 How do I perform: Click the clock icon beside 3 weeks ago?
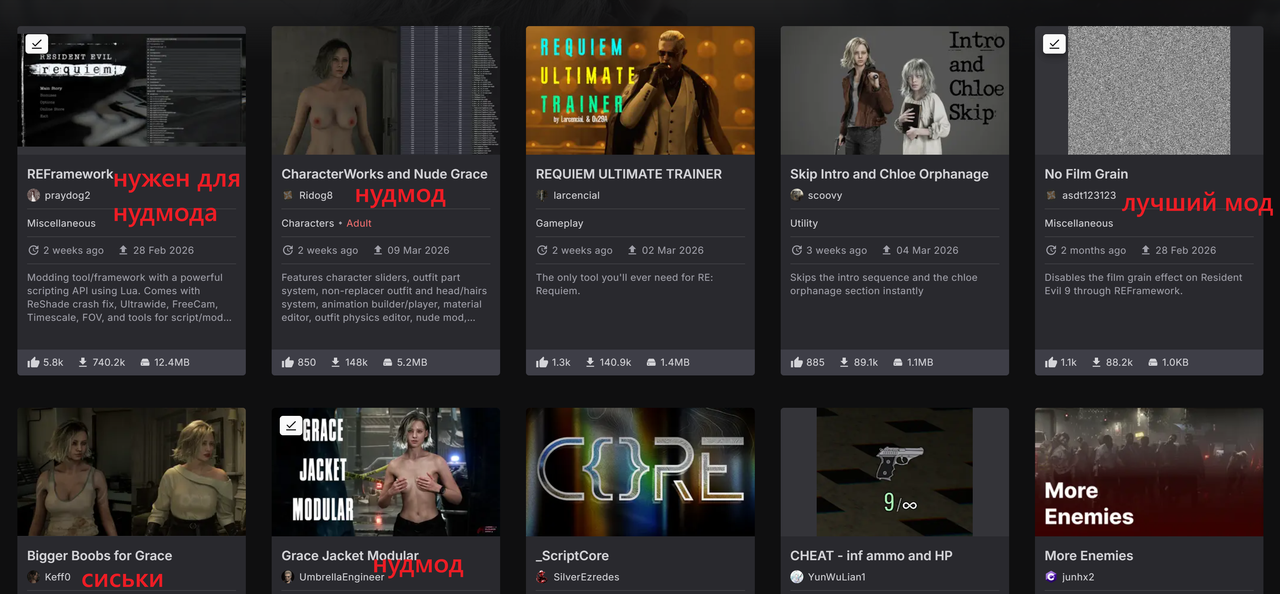pyautogui.click(x=796, y=250)
